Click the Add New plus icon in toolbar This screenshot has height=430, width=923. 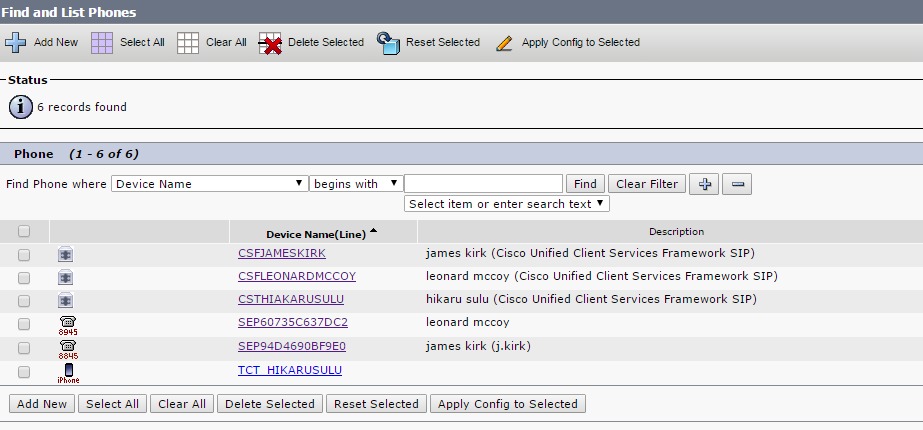[x=15, y=43]
